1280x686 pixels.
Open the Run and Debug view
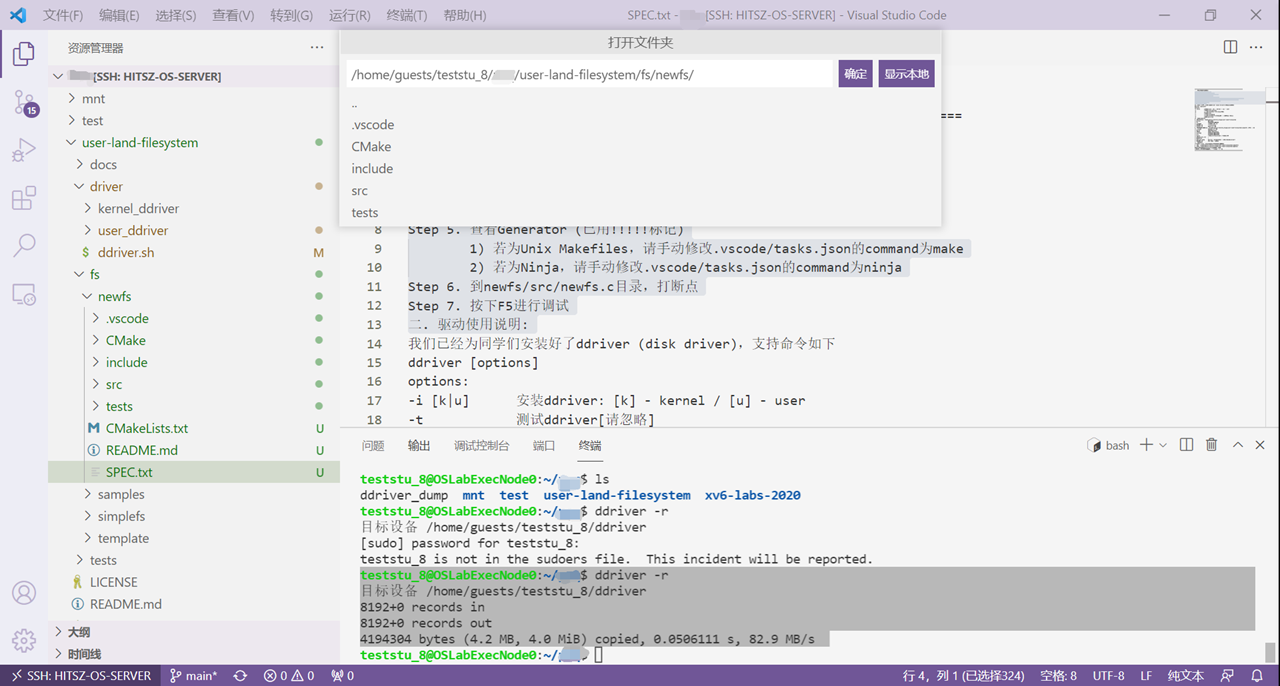tap(24, 150)
